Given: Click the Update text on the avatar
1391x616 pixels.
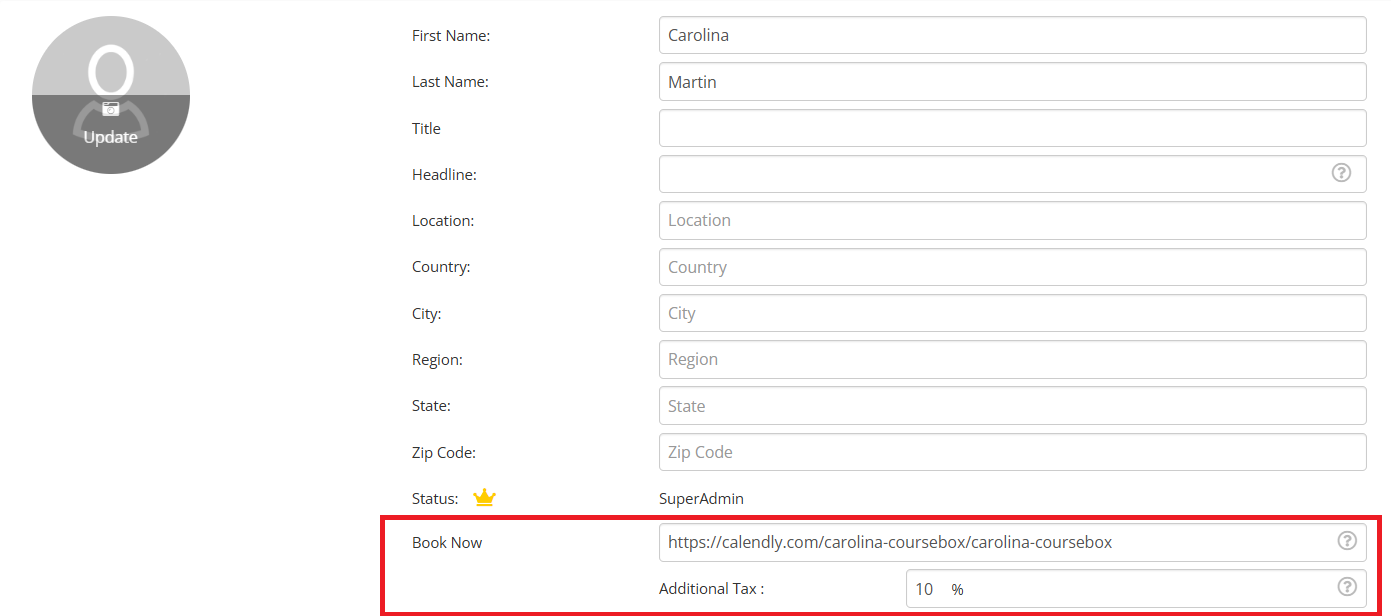Looking at the screenshot, I should point(111,137).
